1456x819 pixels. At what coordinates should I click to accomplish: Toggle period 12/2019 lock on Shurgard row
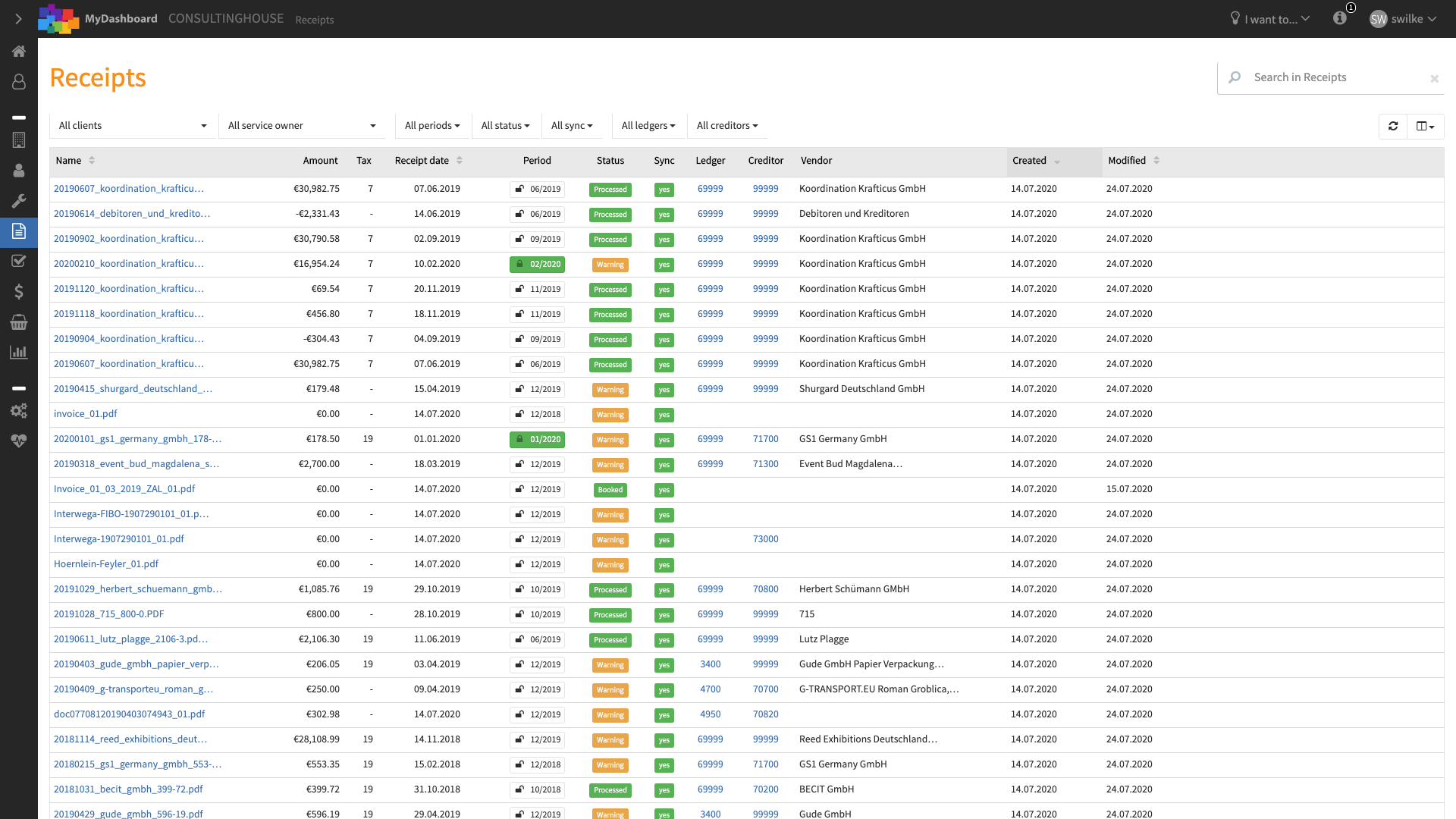point(537,390)
